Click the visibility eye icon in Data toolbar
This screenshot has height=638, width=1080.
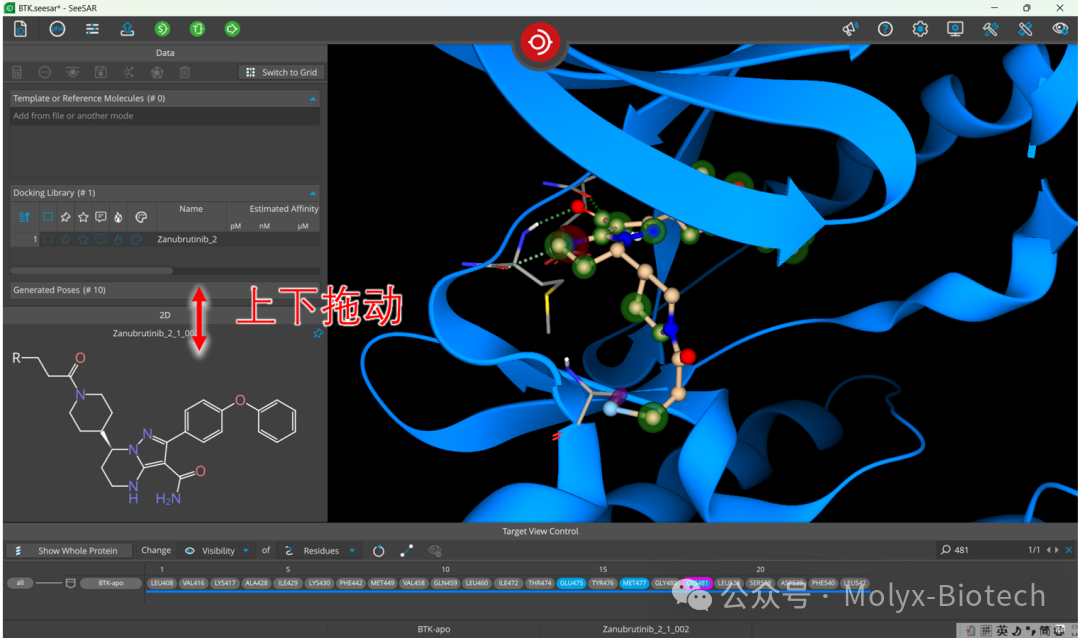(72, 72)
